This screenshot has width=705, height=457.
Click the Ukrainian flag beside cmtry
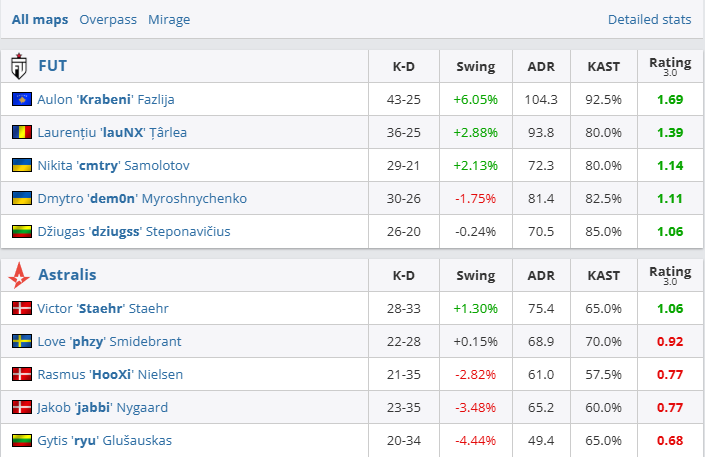click(21, 165)
